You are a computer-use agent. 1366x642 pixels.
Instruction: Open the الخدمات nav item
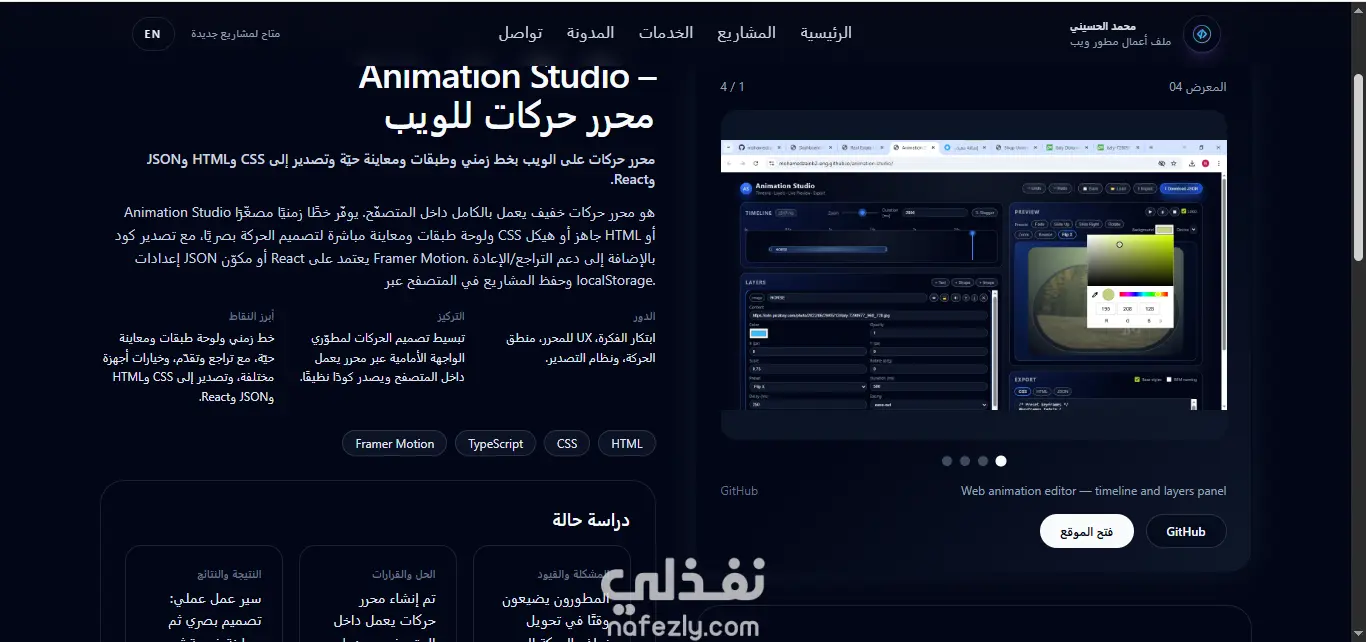(666, 33)
